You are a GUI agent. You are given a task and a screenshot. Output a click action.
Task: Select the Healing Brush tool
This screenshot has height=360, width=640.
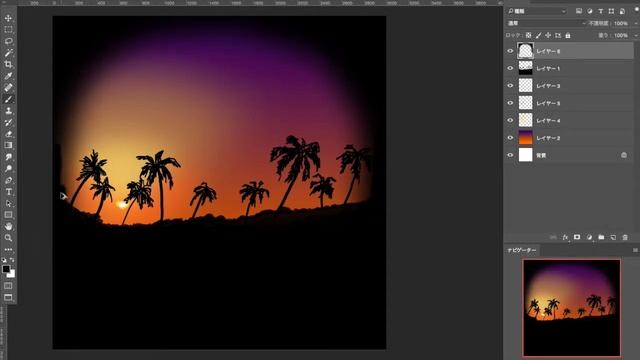click(8, 87)
